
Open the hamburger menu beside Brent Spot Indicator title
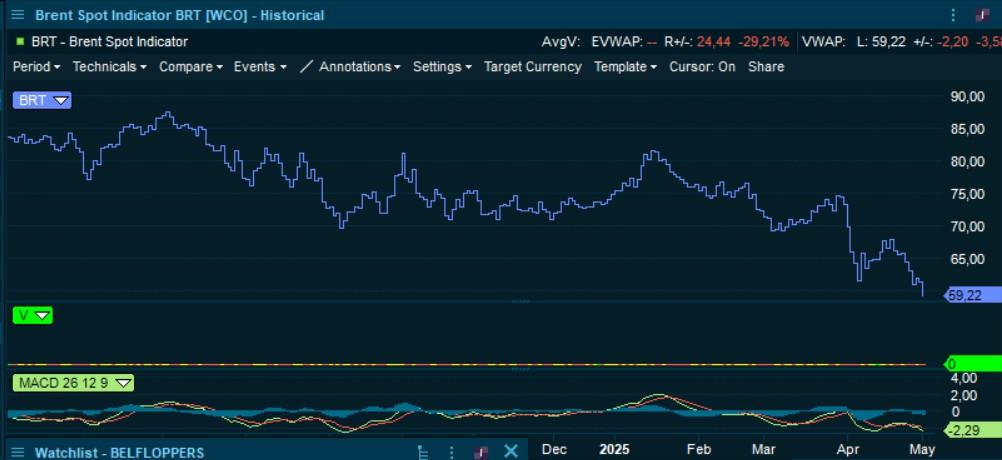[x=18, y=15]
